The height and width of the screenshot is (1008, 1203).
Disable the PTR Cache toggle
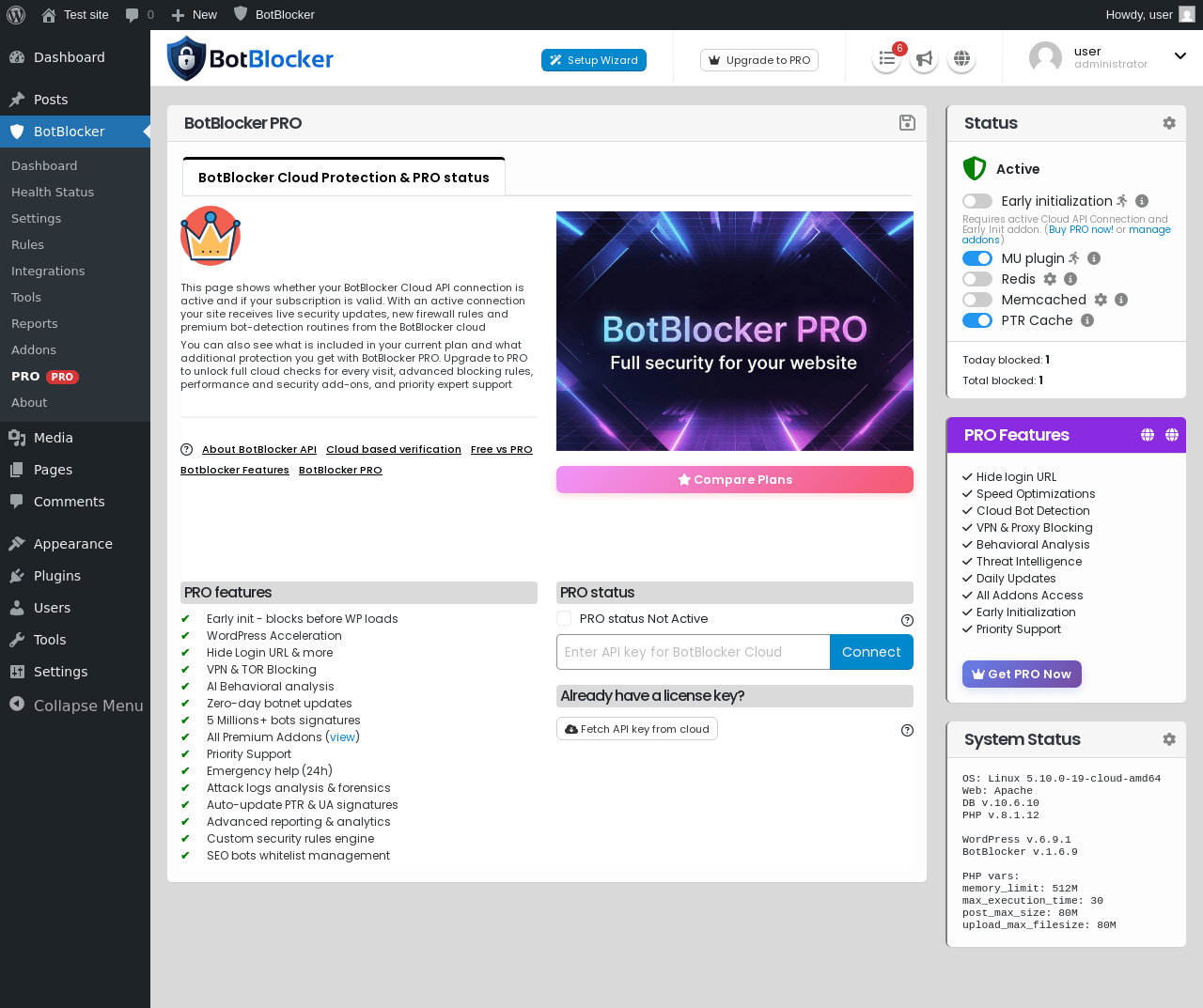coord(977,320)
